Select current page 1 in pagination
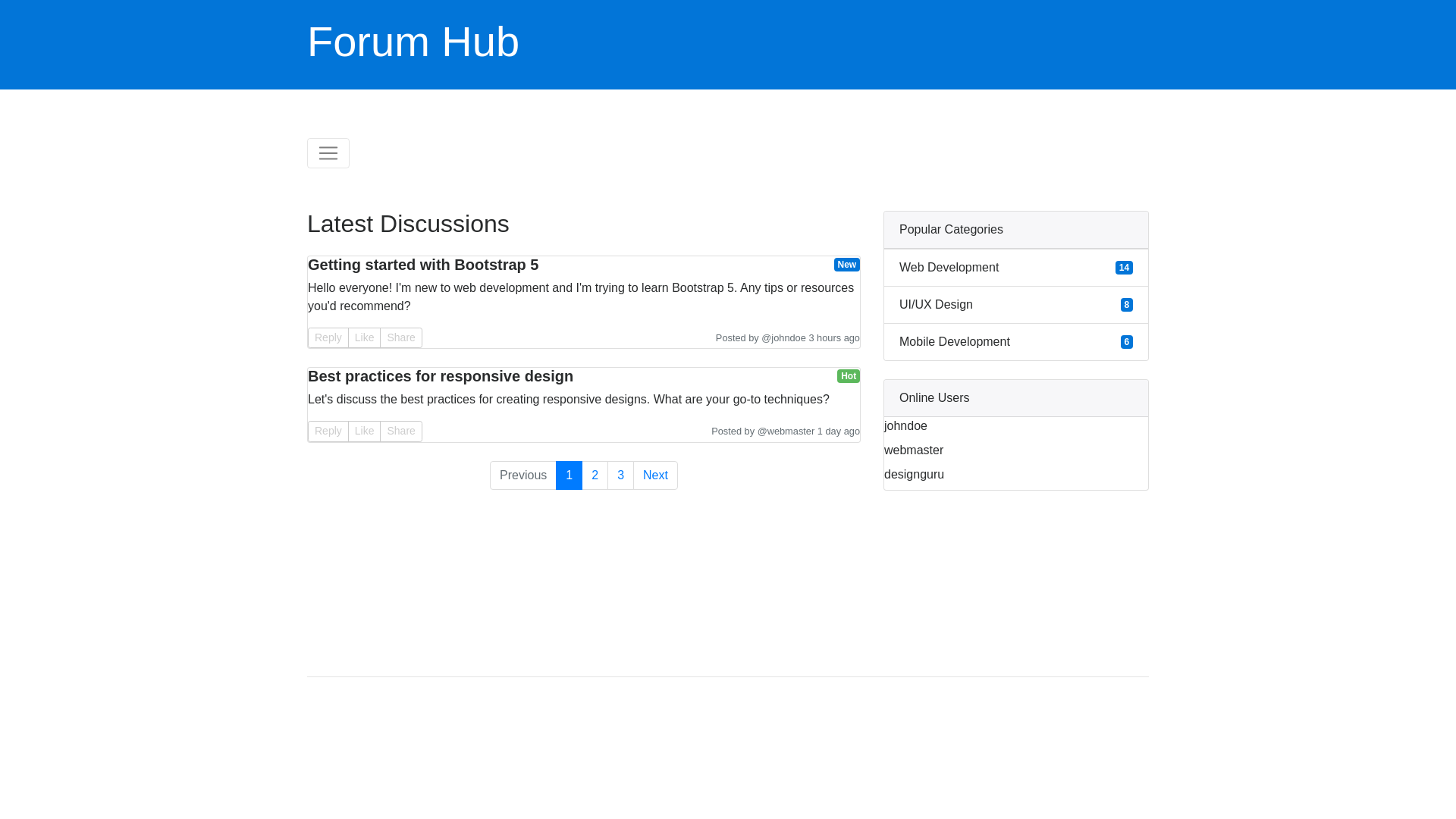1456x819 pixels. click(x=569, y=475)
